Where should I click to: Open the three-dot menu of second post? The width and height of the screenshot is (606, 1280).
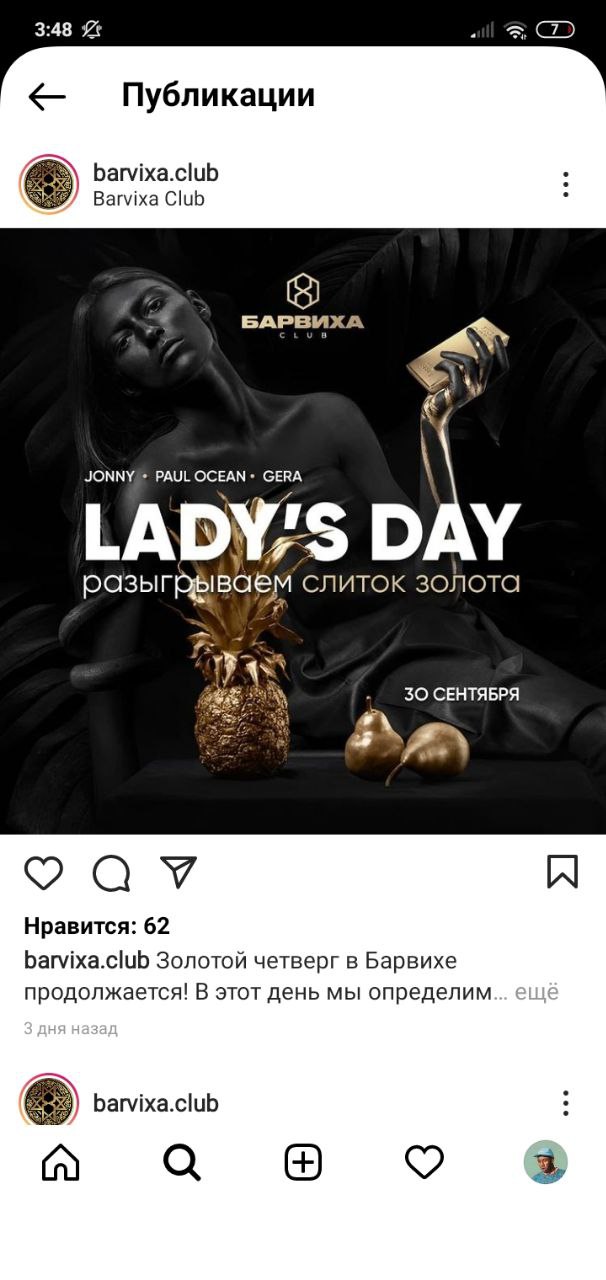coord(566,1103)
